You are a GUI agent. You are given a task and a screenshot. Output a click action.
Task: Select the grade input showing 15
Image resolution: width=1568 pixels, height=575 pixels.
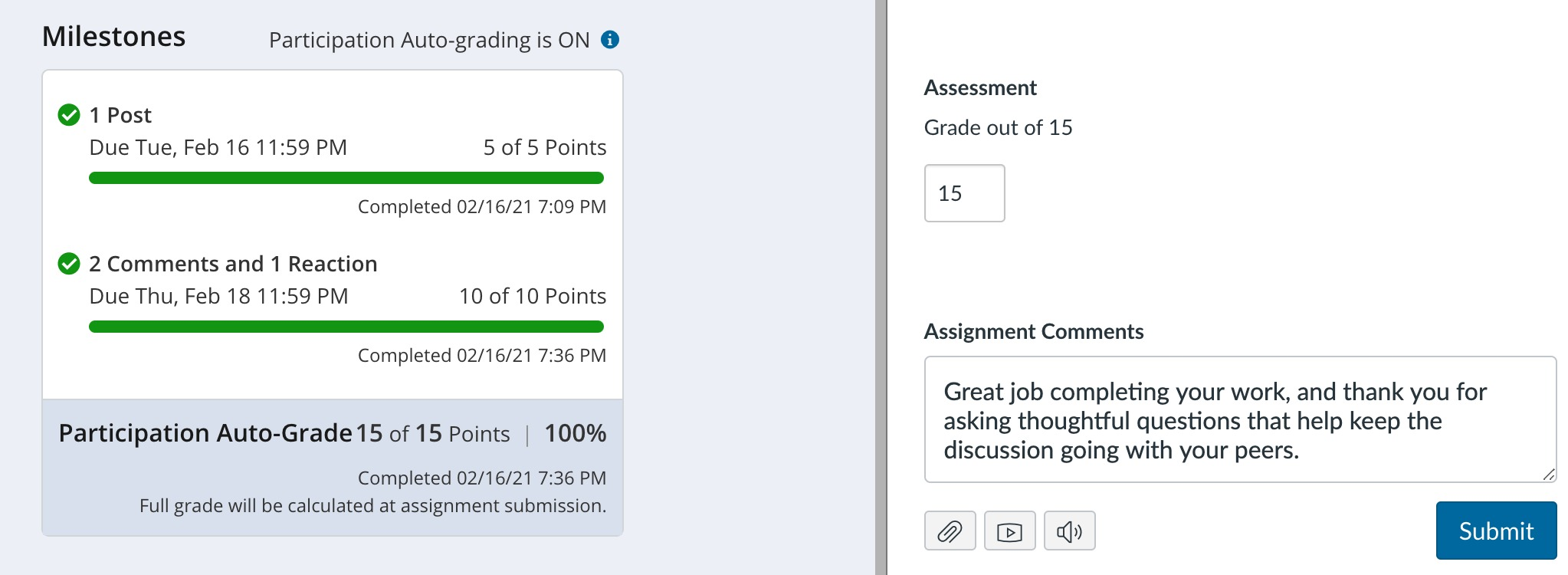click(x=964, y=193)
